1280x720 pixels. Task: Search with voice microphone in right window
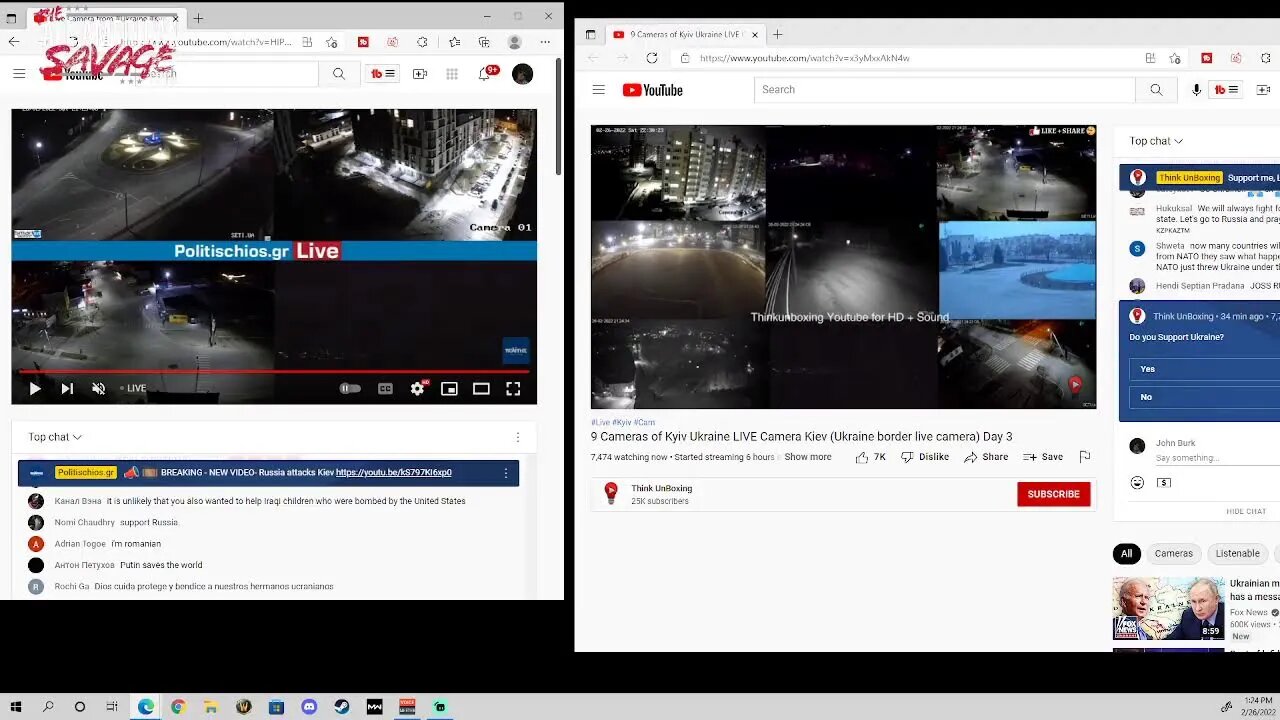point(1196,90)
